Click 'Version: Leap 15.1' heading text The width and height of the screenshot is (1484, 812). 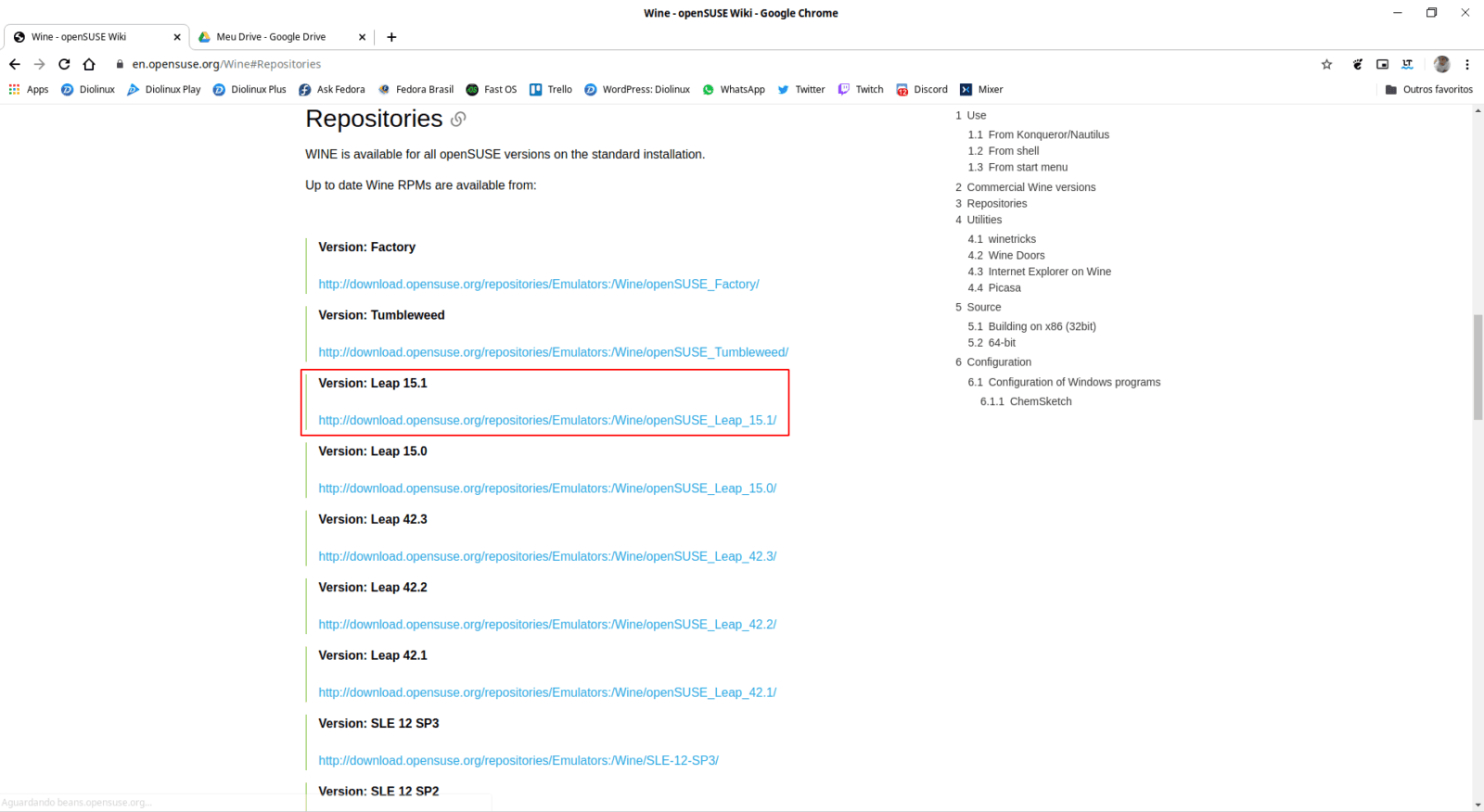[373, 383]
